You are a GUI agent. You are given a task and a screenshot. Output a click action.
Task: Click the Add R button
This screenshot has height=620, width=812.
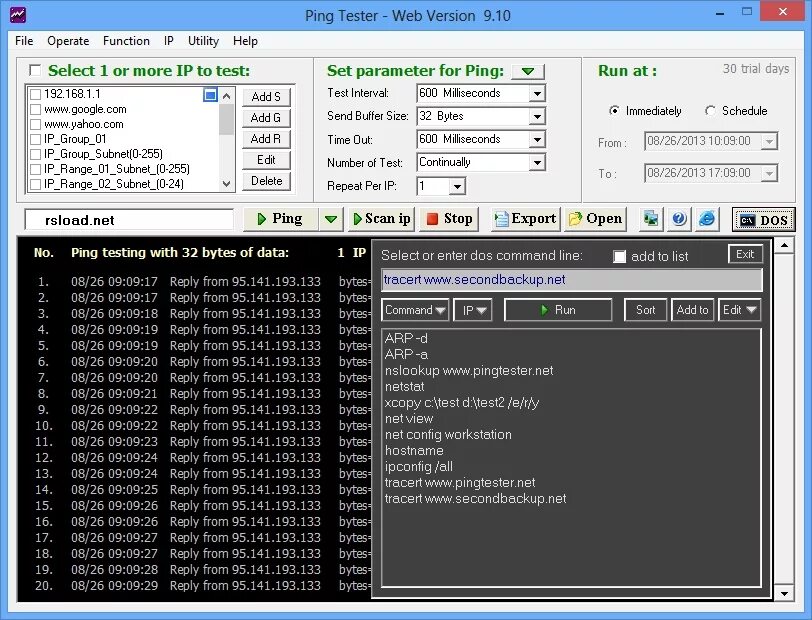266,139
